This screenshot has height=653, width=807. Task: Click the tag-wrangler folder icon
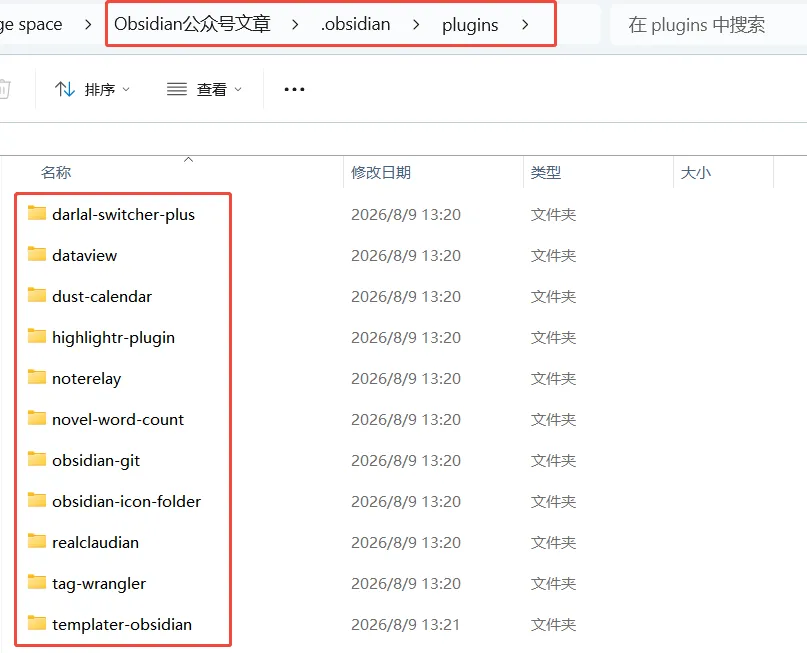pyautogui.click(x=37, y=583)
